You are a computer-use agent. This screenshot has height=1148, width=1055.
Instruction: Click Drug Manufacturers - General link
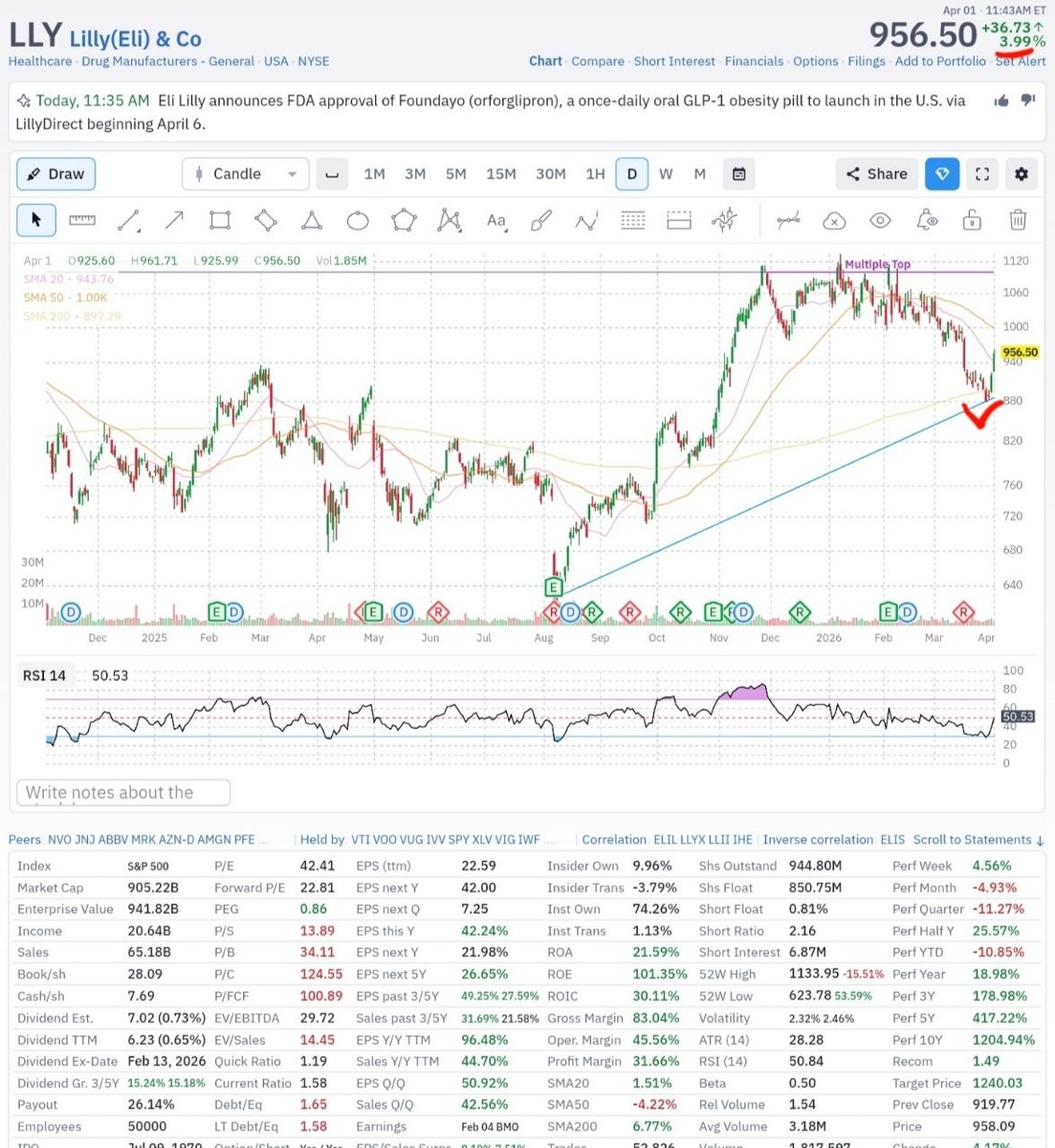point(168,61)
